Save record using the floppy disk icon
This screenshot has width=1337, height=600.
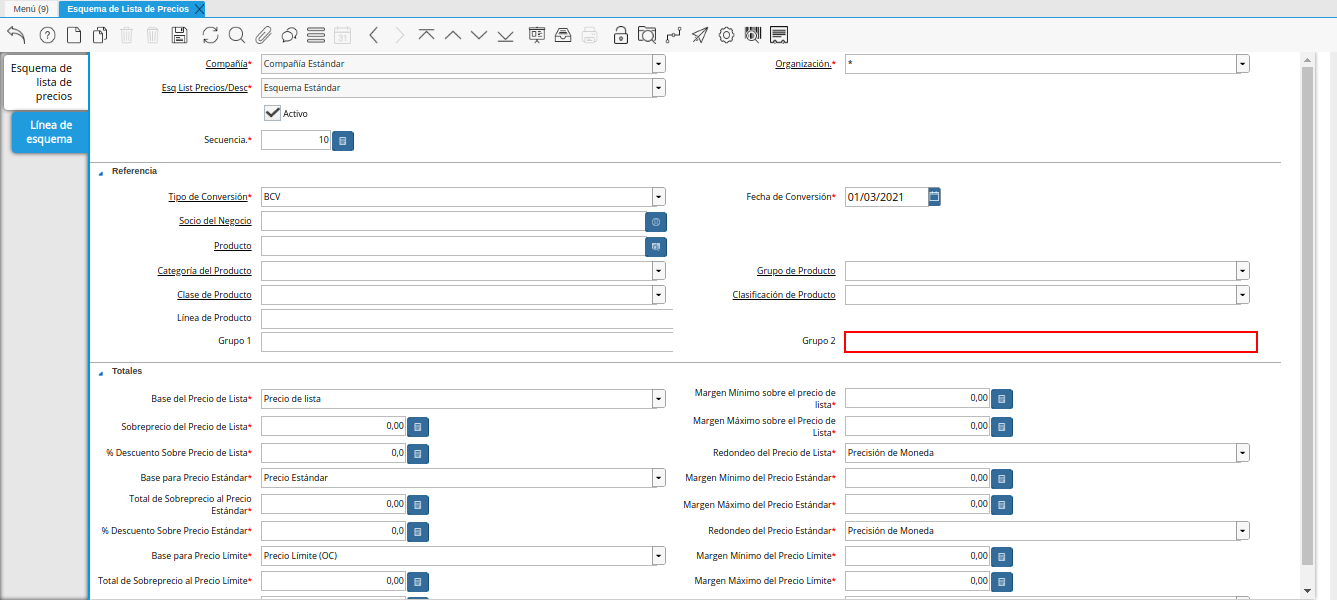coord(180,35)
